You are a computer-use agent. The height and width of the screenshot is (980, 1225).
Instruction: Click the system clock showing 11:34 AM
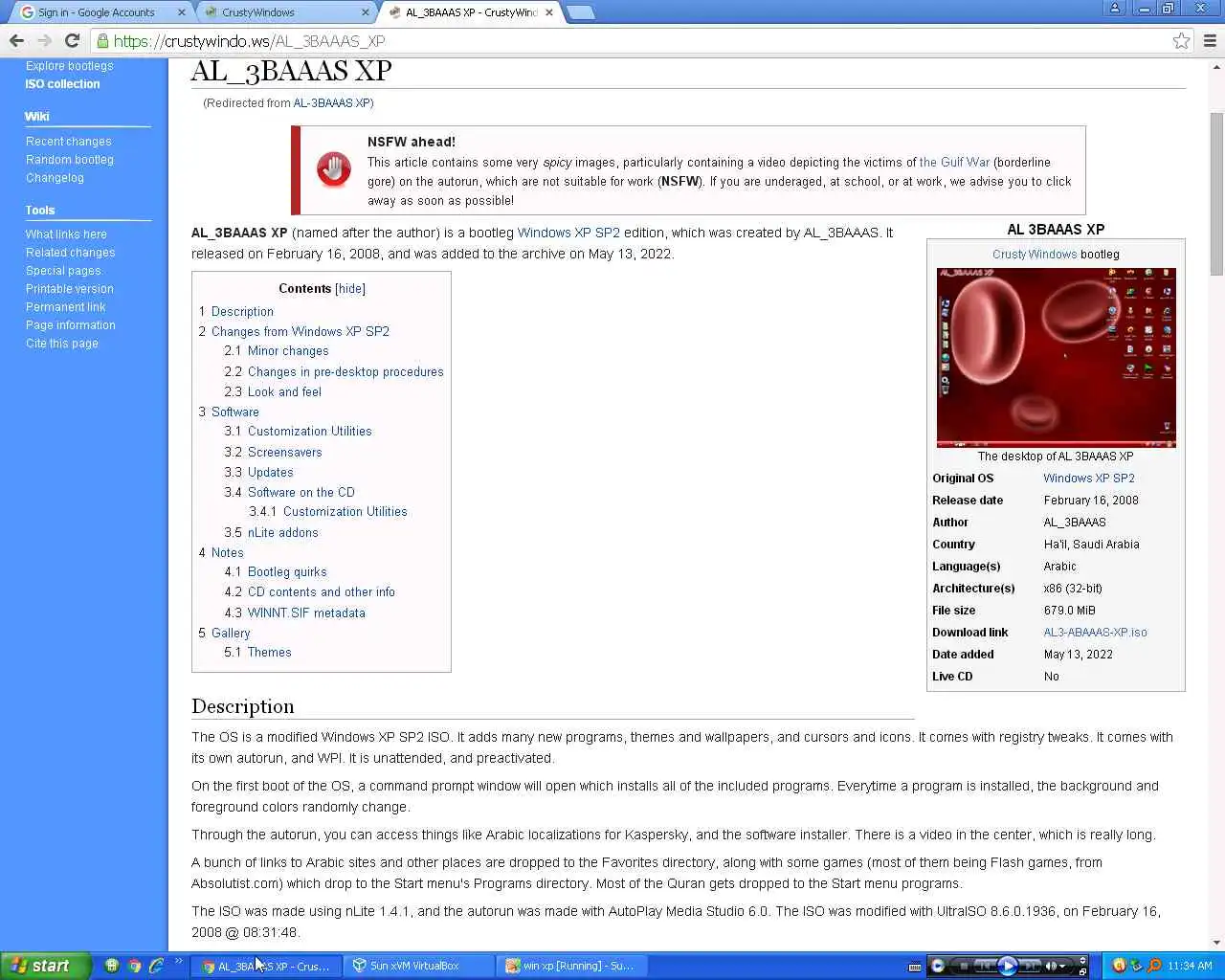pos(1190,966)
